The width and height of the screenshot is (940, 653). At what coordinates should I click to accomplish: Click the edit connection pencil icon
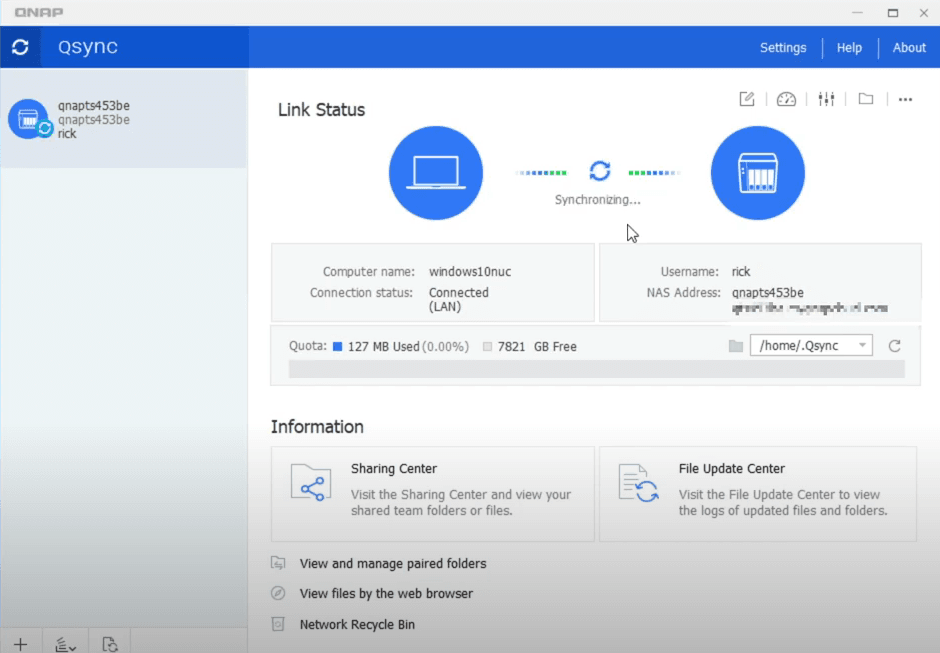pyautogui.click(x=747, y=99)
